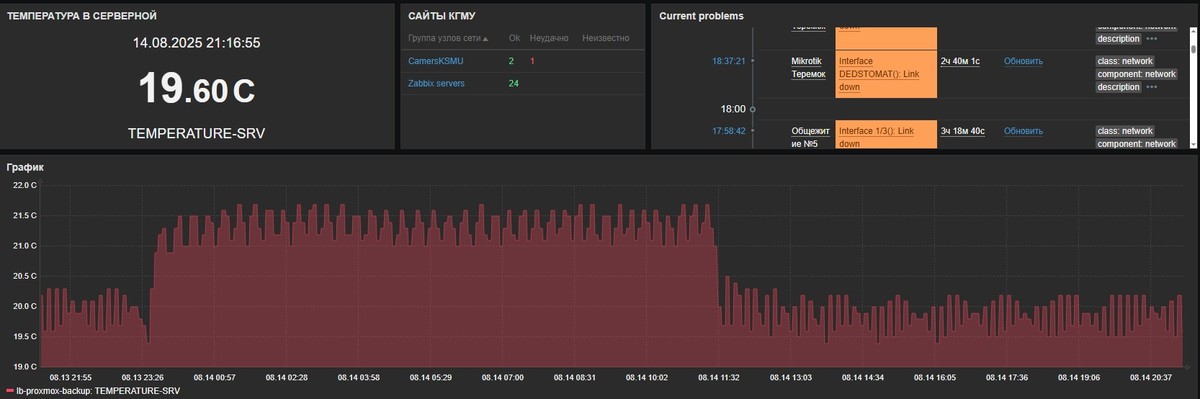Click Ok count 24 for Zabbix servers
The width and height of the screenshot is (1200, 399).
tap(514, 83)
